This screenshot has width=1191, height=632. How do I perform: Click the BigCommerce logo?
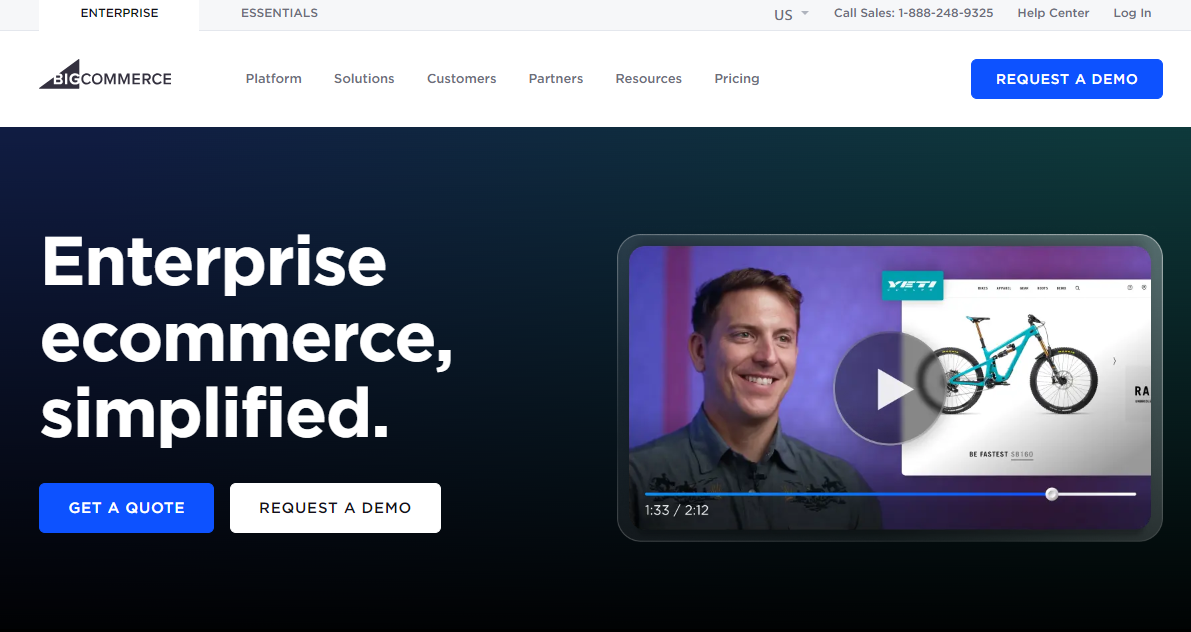click(106, 75)
